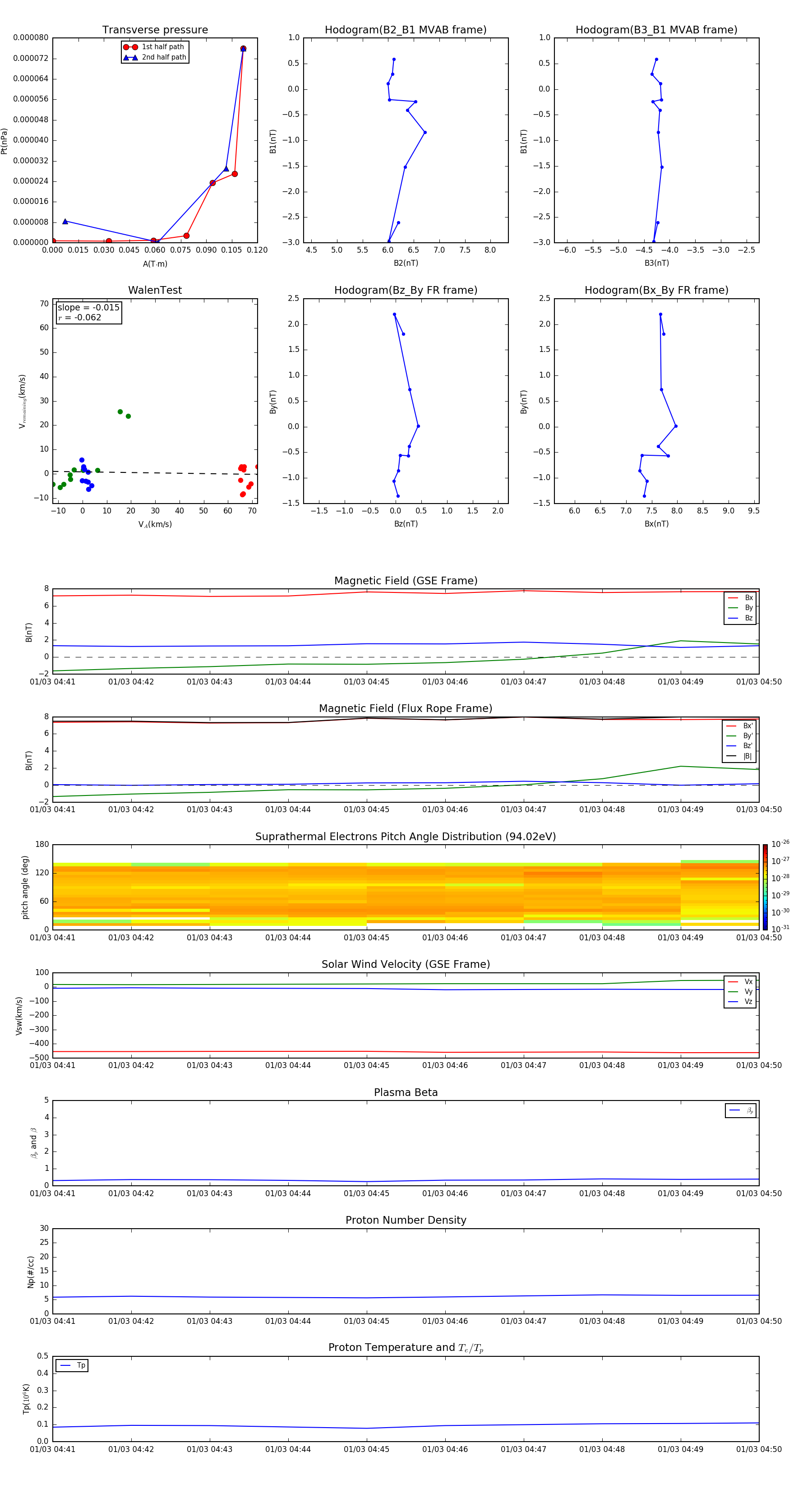Click the 'Hodogram(Bx_By FR frame)' title
This screenshot has height=1489, width=812.
coord(656,290)
